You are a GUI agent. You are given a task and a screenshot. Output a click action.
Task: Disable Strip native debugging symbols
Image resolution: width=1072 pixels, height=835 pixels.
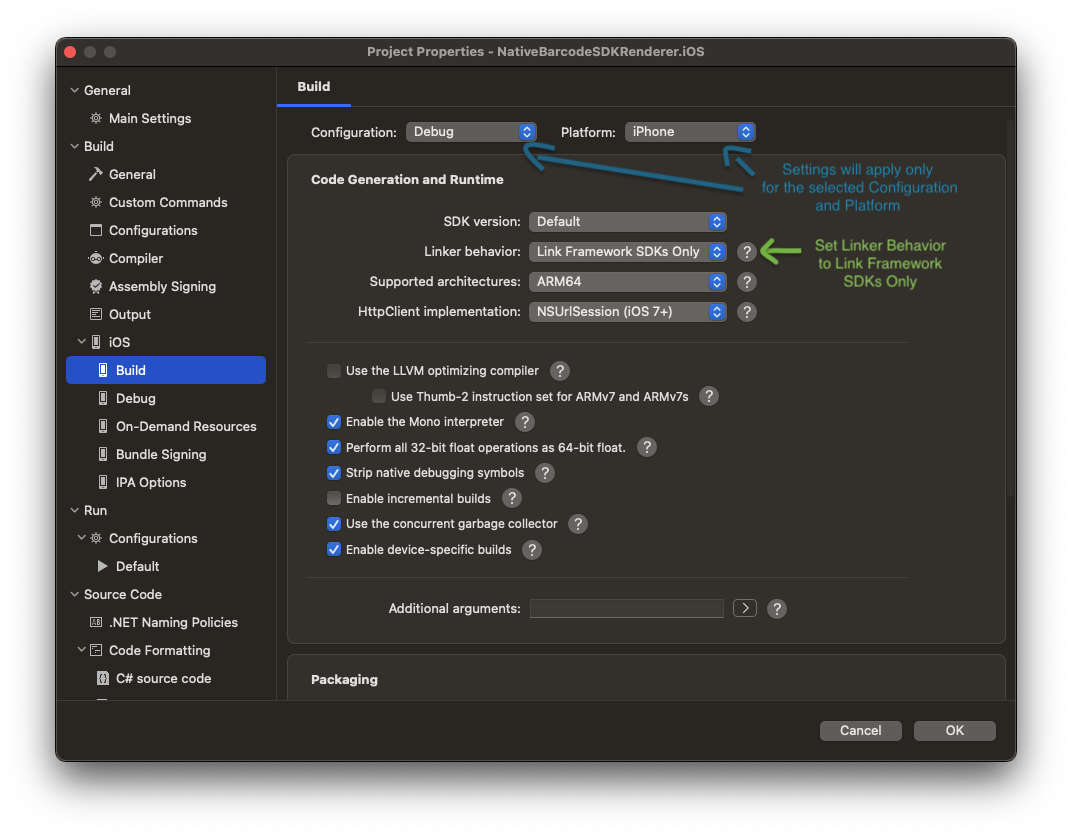pos(333,472)
